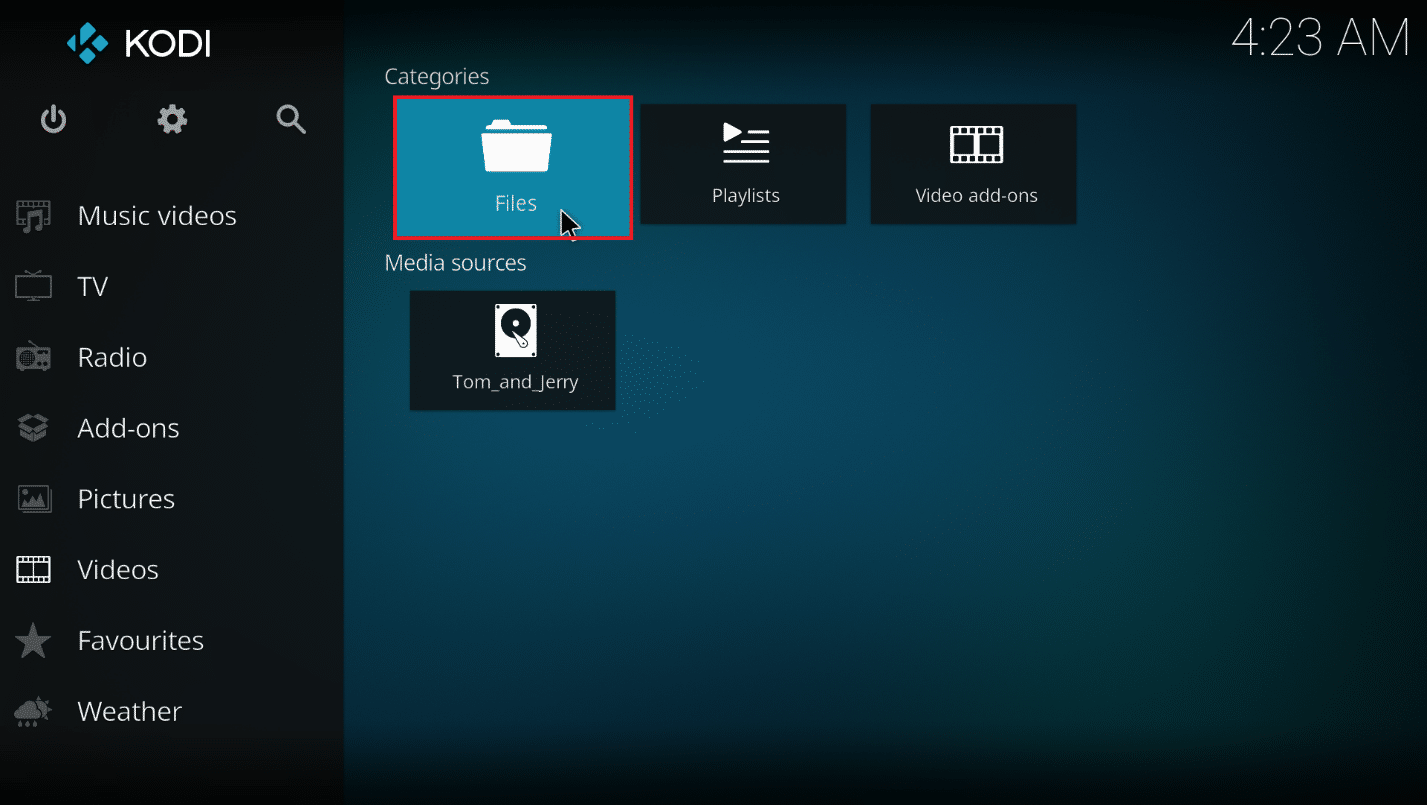The height and width of the screenshot is (805, 1427).
Task: Click the Music videos film-note icon
Action: tap(33, 217)
